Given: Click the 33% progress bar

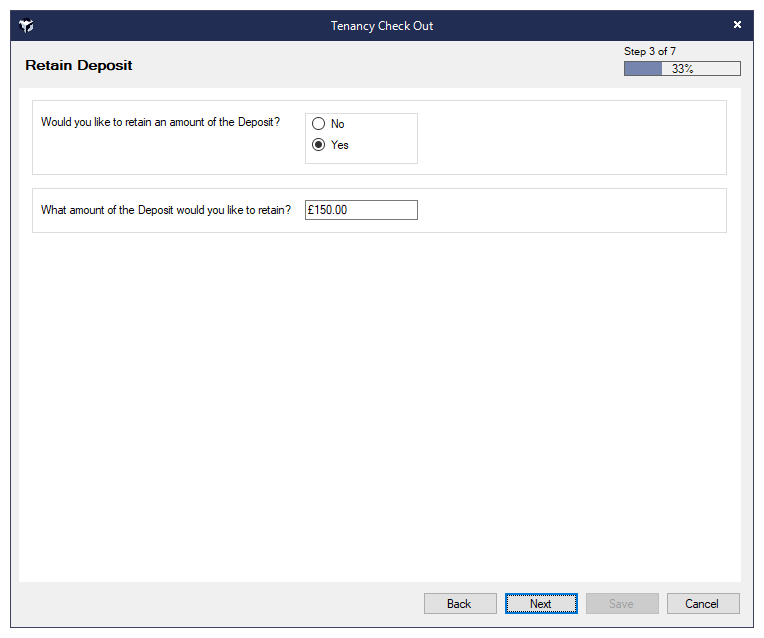Looking at the screenshot, I should coord(682,69).
